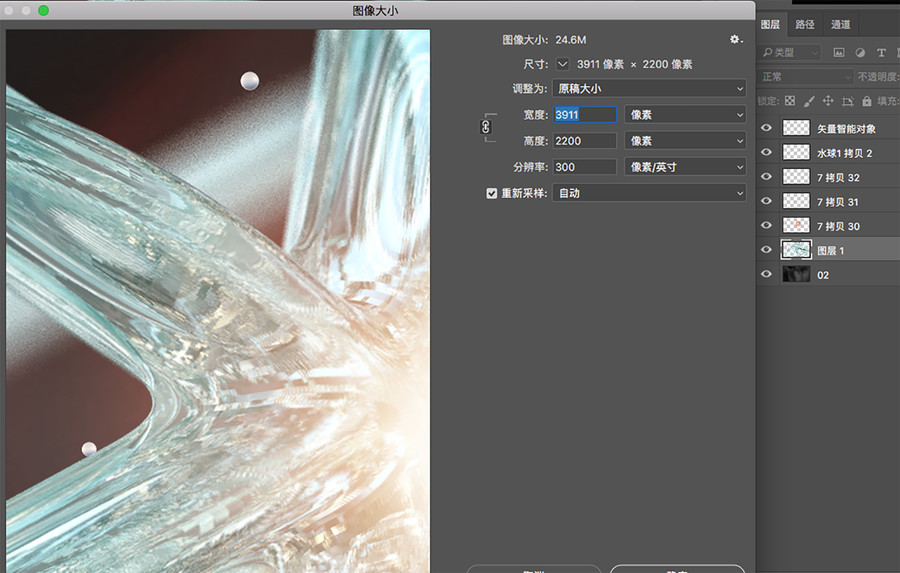Select the 水球1 拷贝 2 layer thumbnail
The height and width of the screenshot is (573, 900).
point(796,152)
